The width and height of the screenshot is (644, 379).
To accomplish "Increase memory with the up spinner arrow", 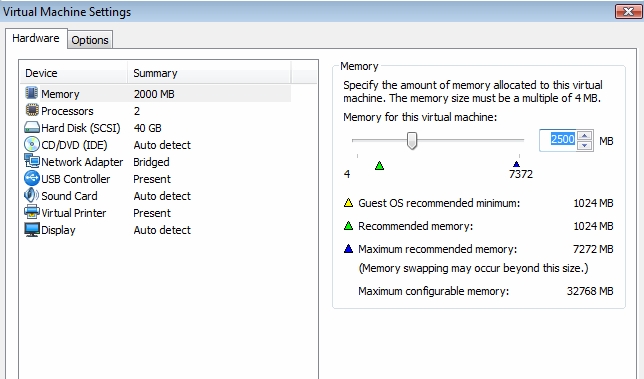I will pos(584,136).
